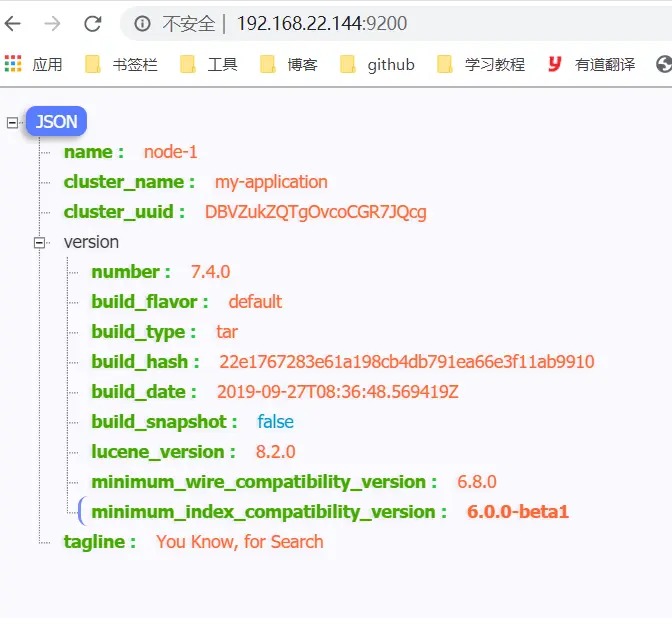This screenshot has width=672, height=618.
Task: Click the globe bookmark icon at far right
Action: [663, 65]
